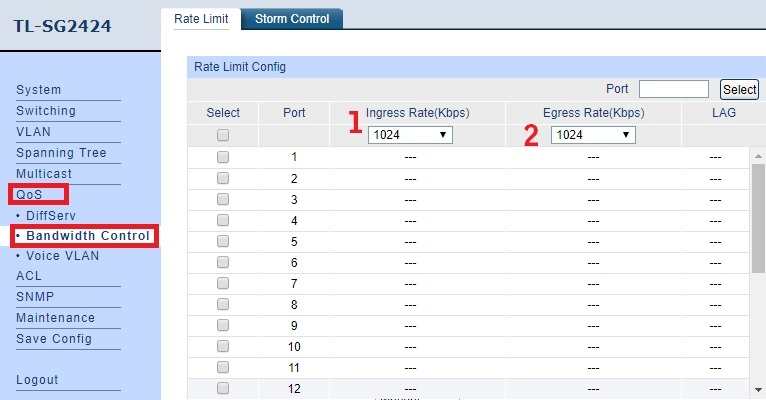
Task: Click the Port search input field
Action: pos(674,89)
